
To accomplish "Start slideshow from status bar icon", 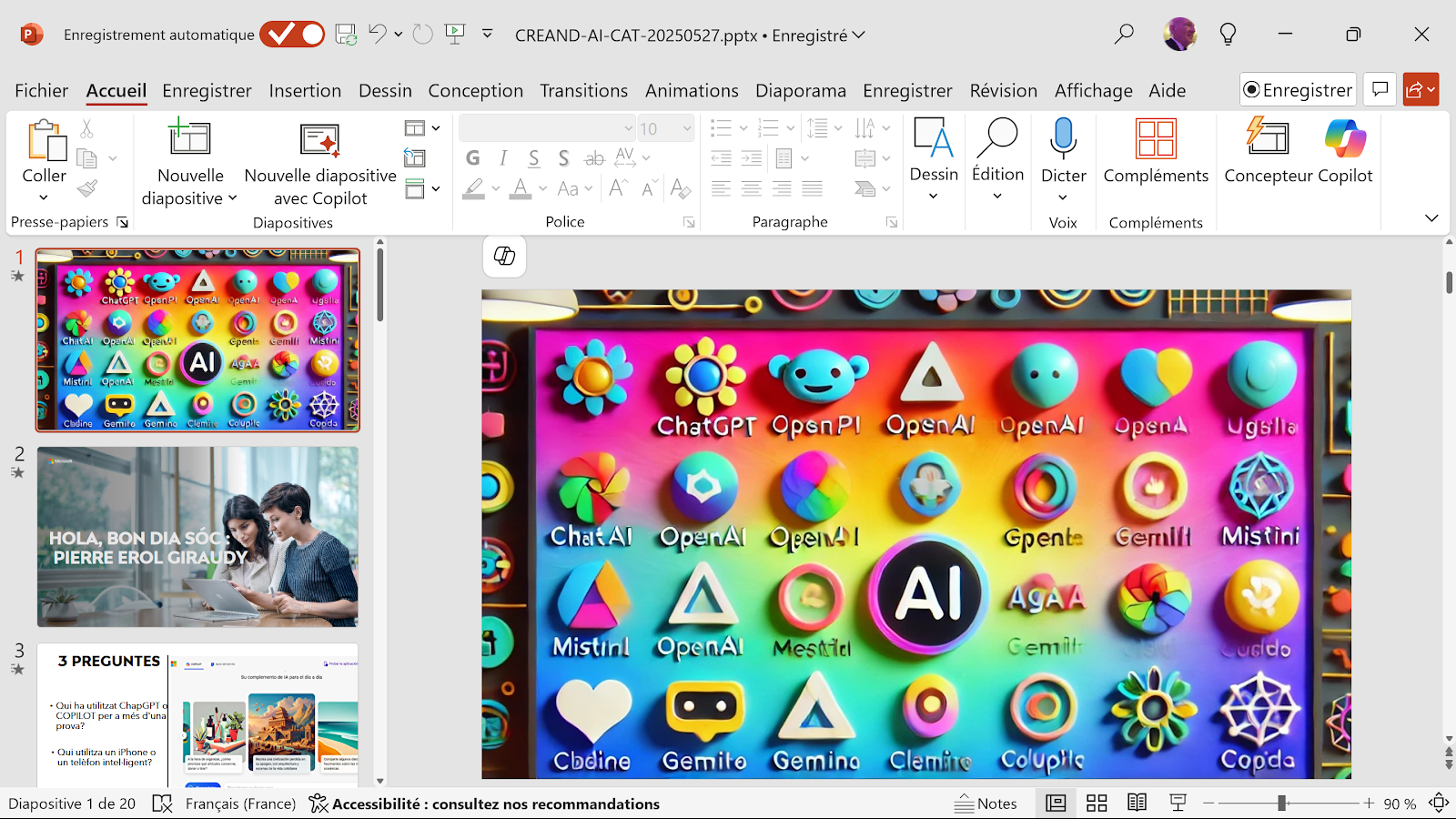I will pos(1178,804).
